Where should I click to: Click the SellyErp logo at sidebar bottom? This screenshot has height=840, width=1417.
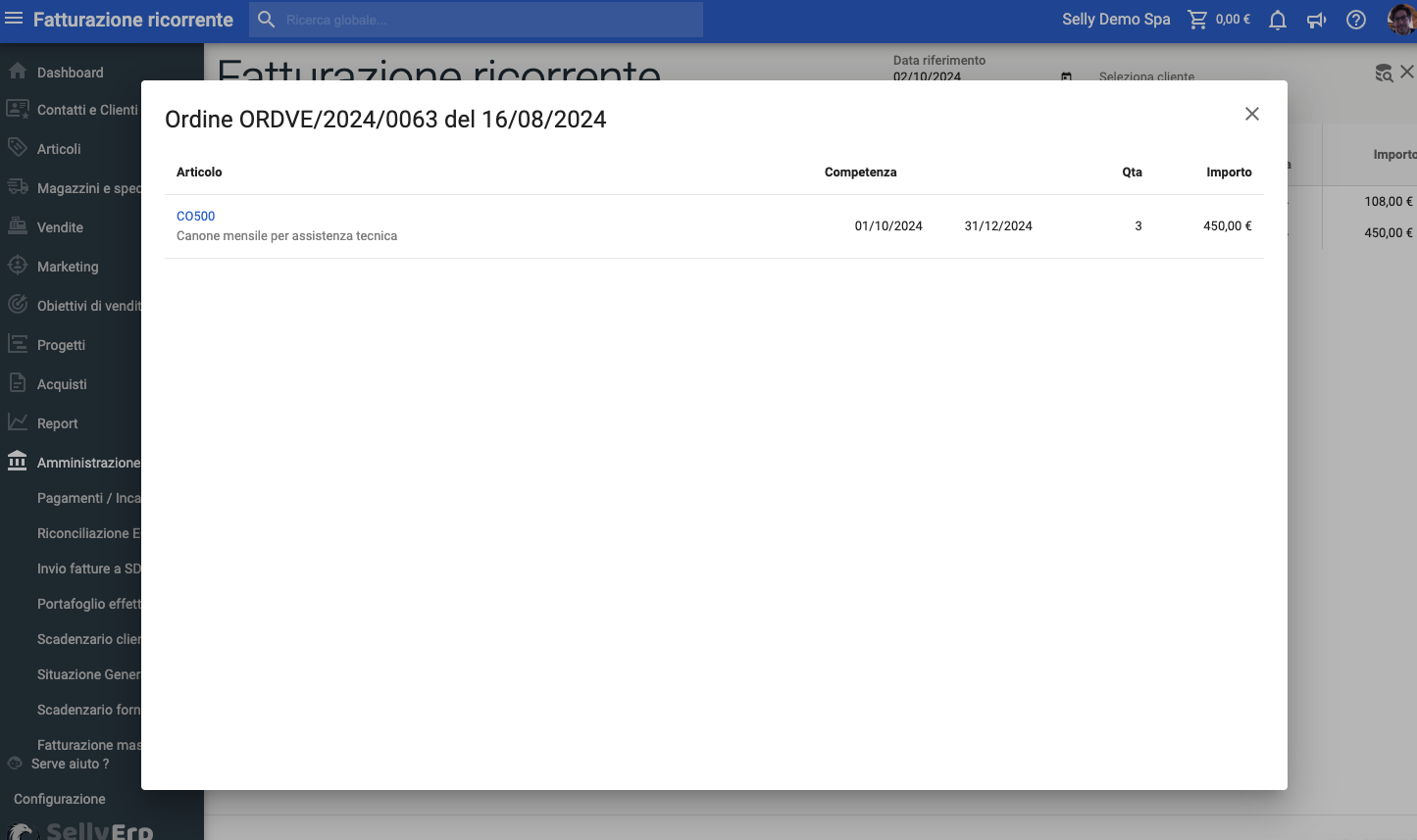click(x=80, y=830)
